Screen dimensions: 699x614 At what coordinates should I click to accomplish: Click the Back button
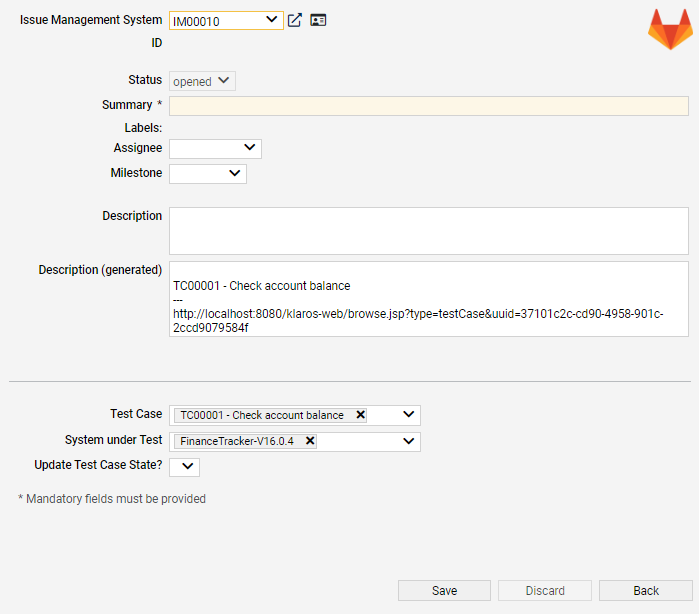[646, 590]
